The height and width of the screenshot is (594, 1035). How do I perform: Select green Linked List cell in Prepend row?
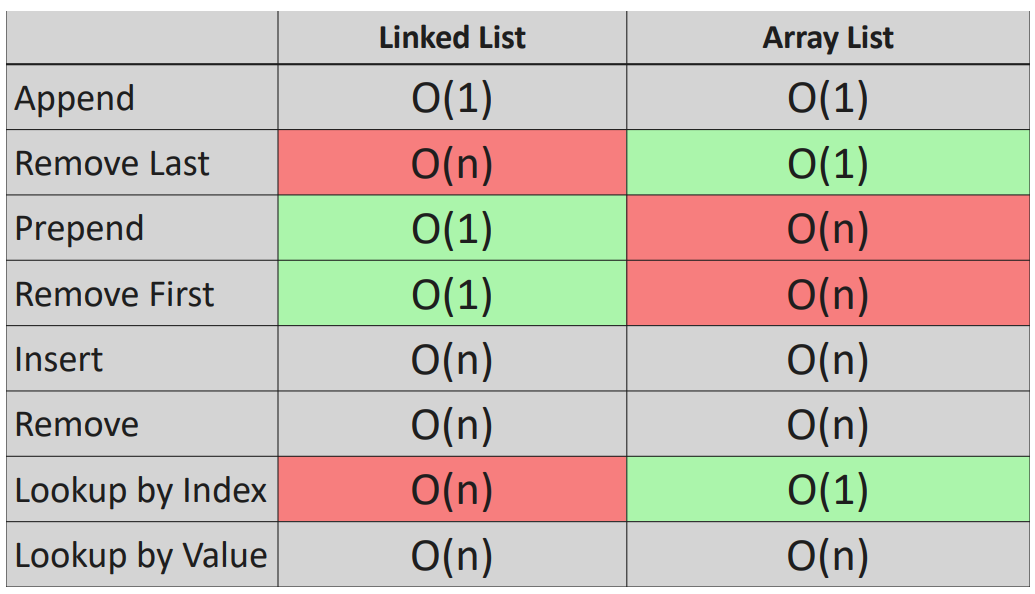pos(452,229)
